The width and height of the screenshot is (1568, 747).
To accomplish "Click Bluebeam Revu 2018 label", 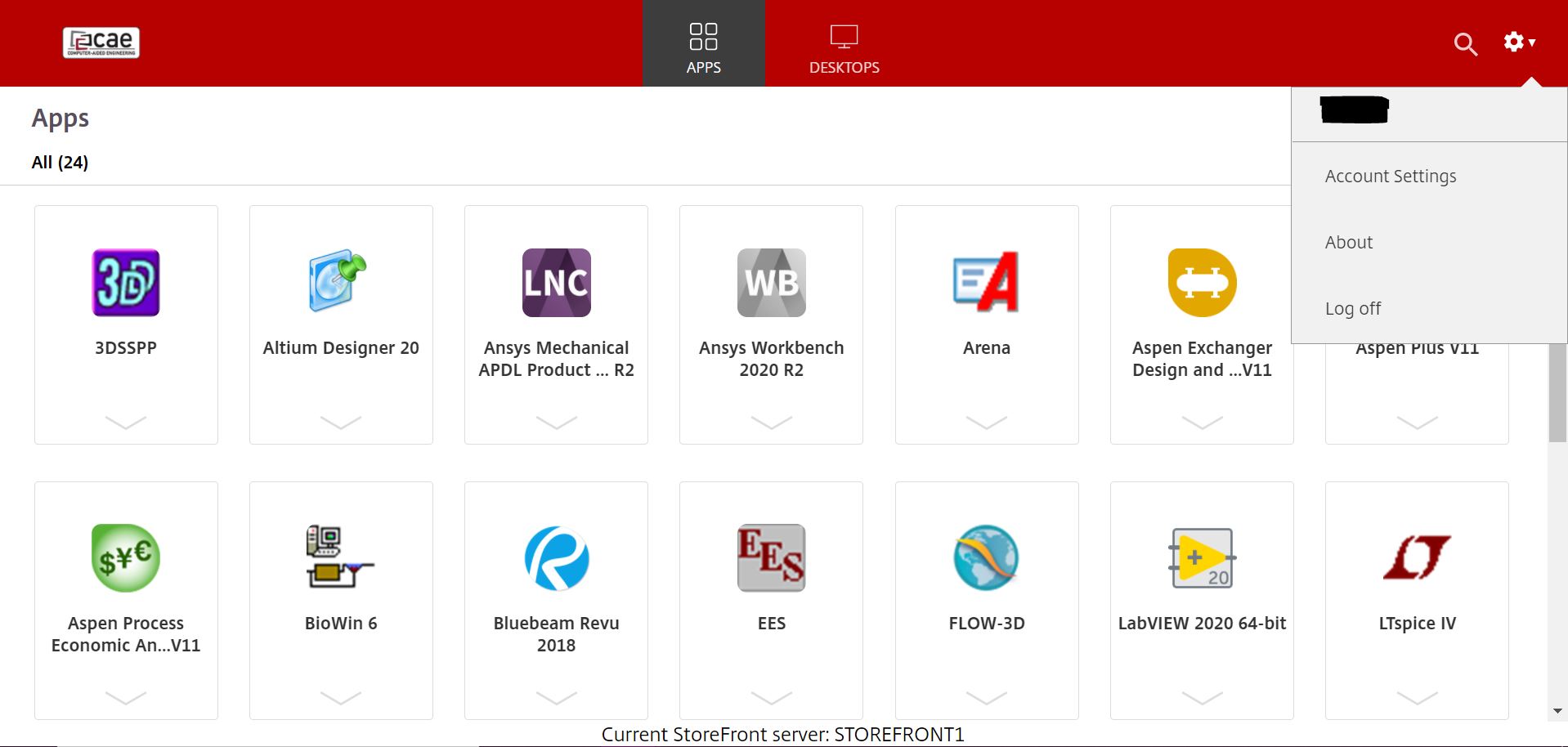I will [557, 634].
